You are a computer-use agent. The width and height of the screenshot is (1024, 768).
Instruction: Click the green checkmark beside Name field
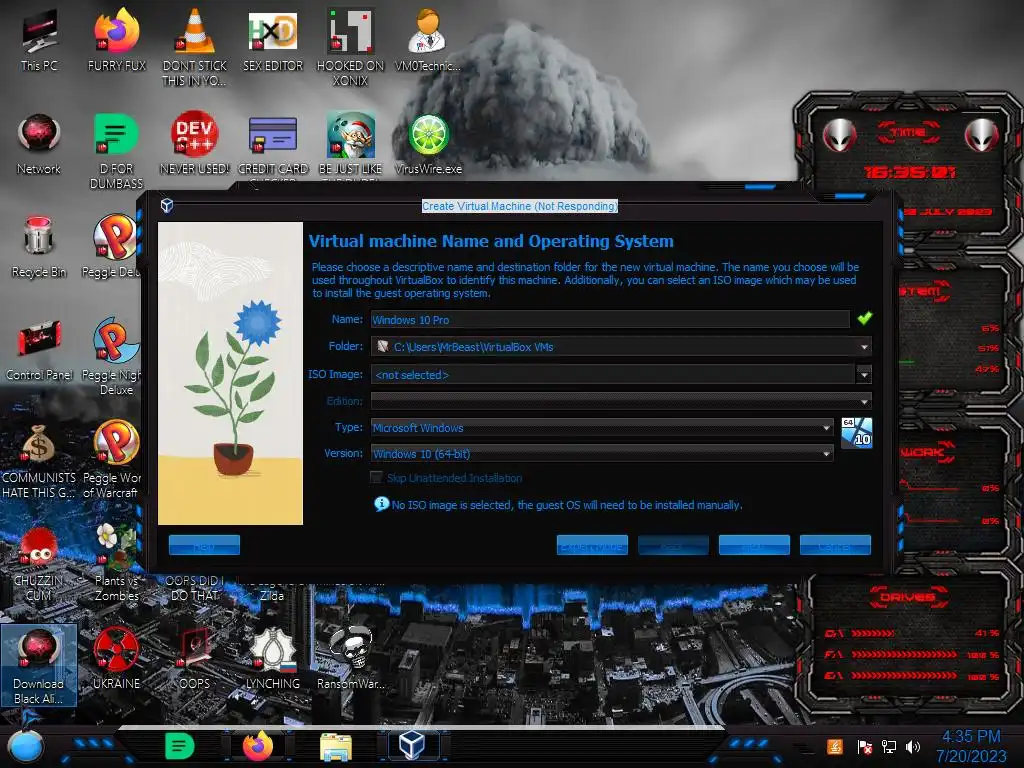[x=865, y=319]
